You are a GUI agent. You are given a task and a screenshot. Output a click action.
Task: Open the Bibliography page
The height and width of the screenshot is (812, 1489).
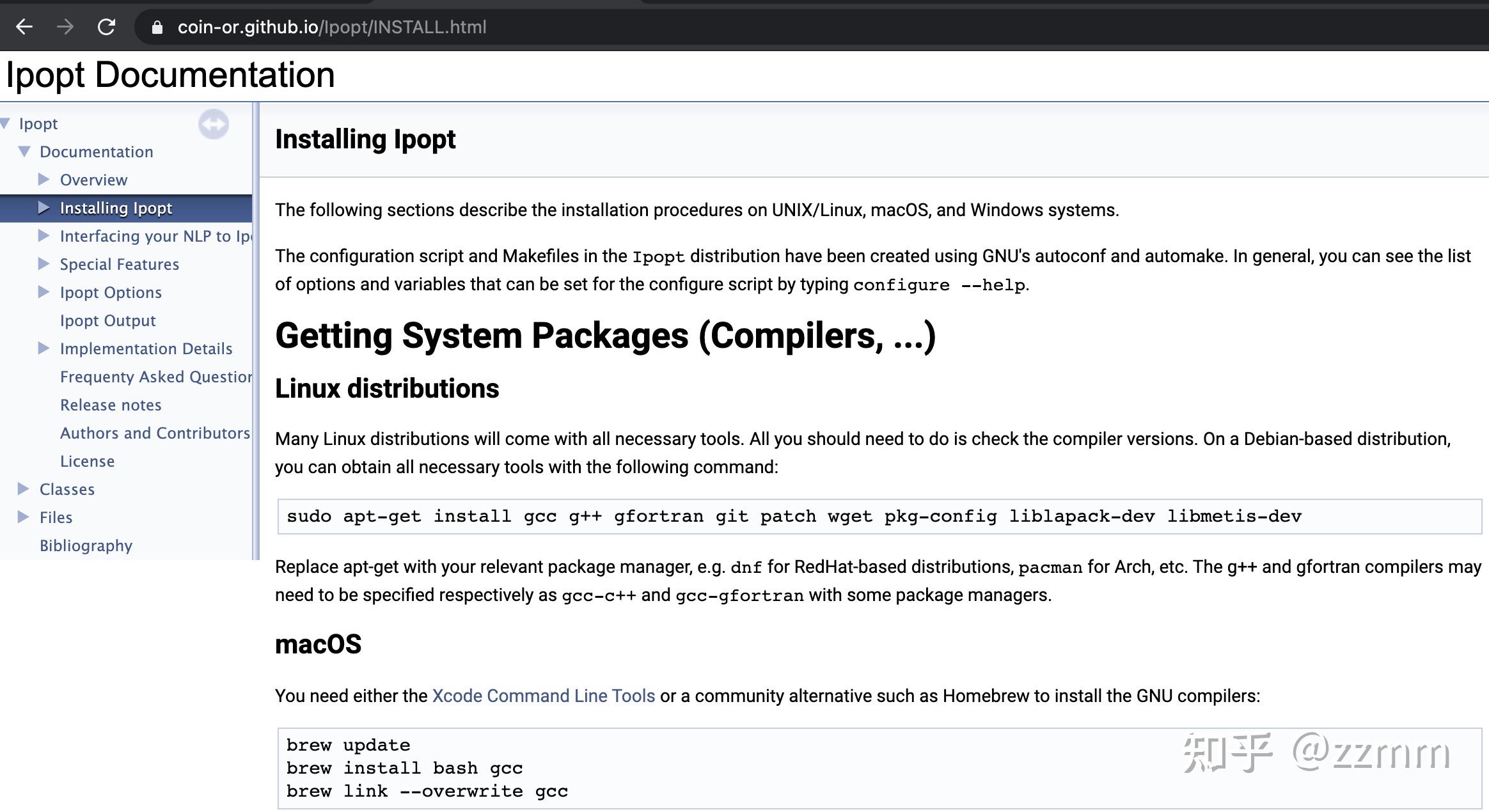[86, 545]
